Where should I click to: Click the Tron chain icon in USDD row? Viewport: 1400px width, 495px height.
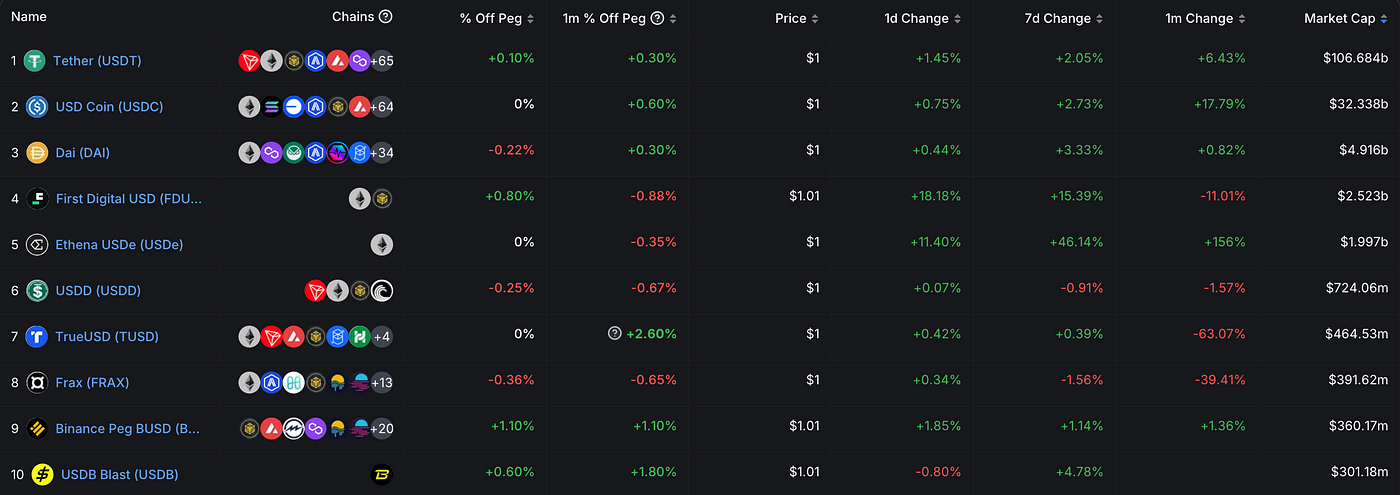(315, 291)
